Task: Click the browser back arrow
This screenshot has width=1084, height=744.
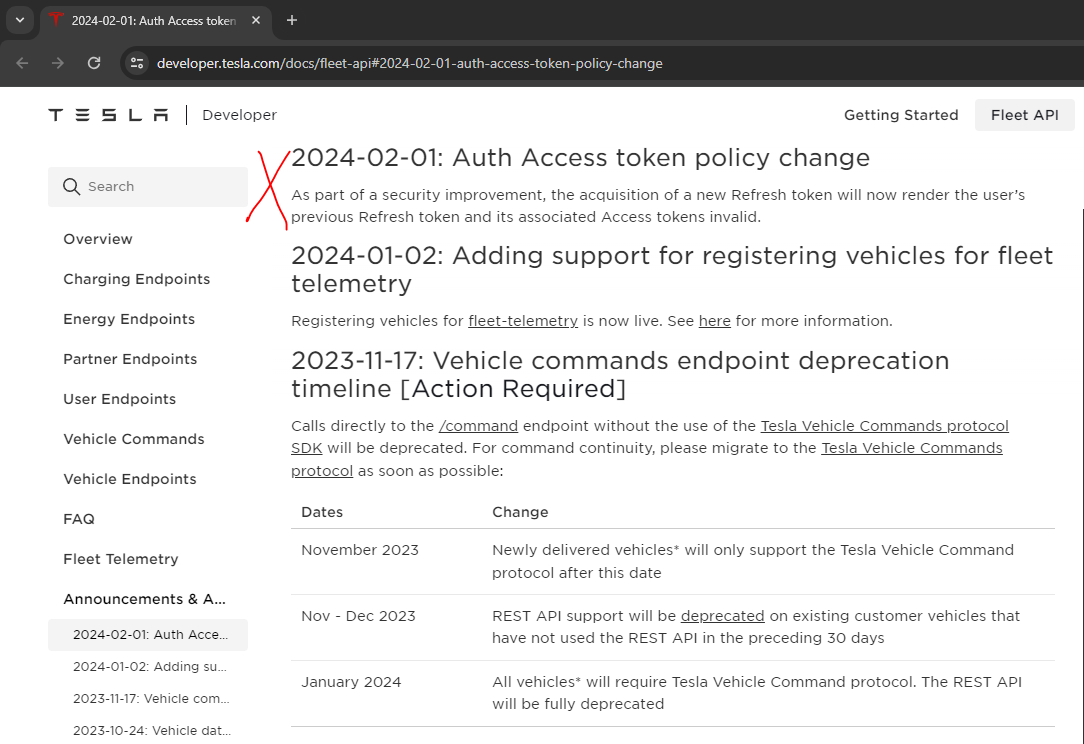Action: coord(22,63)
